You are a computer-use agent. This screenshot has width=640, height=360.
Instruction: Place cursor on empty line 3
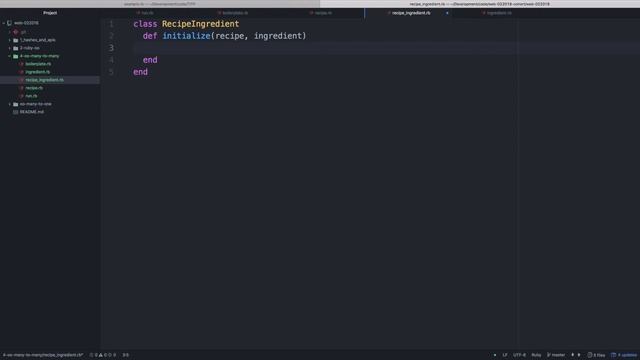pyautogui.click(x=386, y=48)
